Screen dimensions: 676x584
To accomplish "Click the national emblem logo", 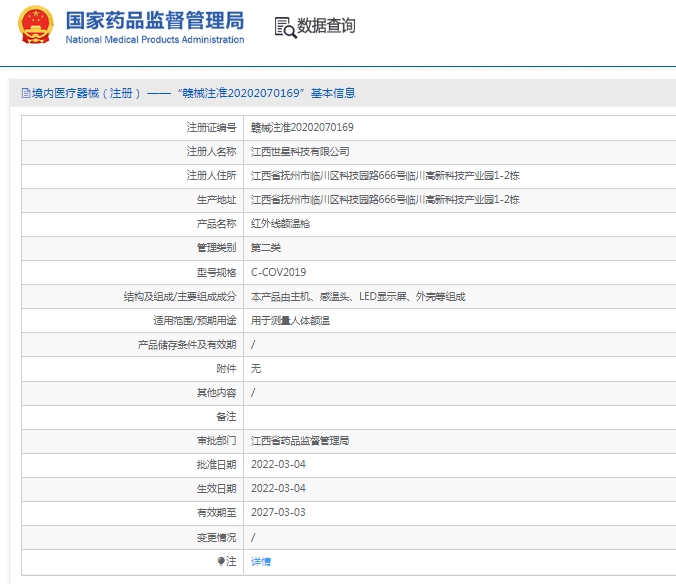I will [x=36, y=25].
